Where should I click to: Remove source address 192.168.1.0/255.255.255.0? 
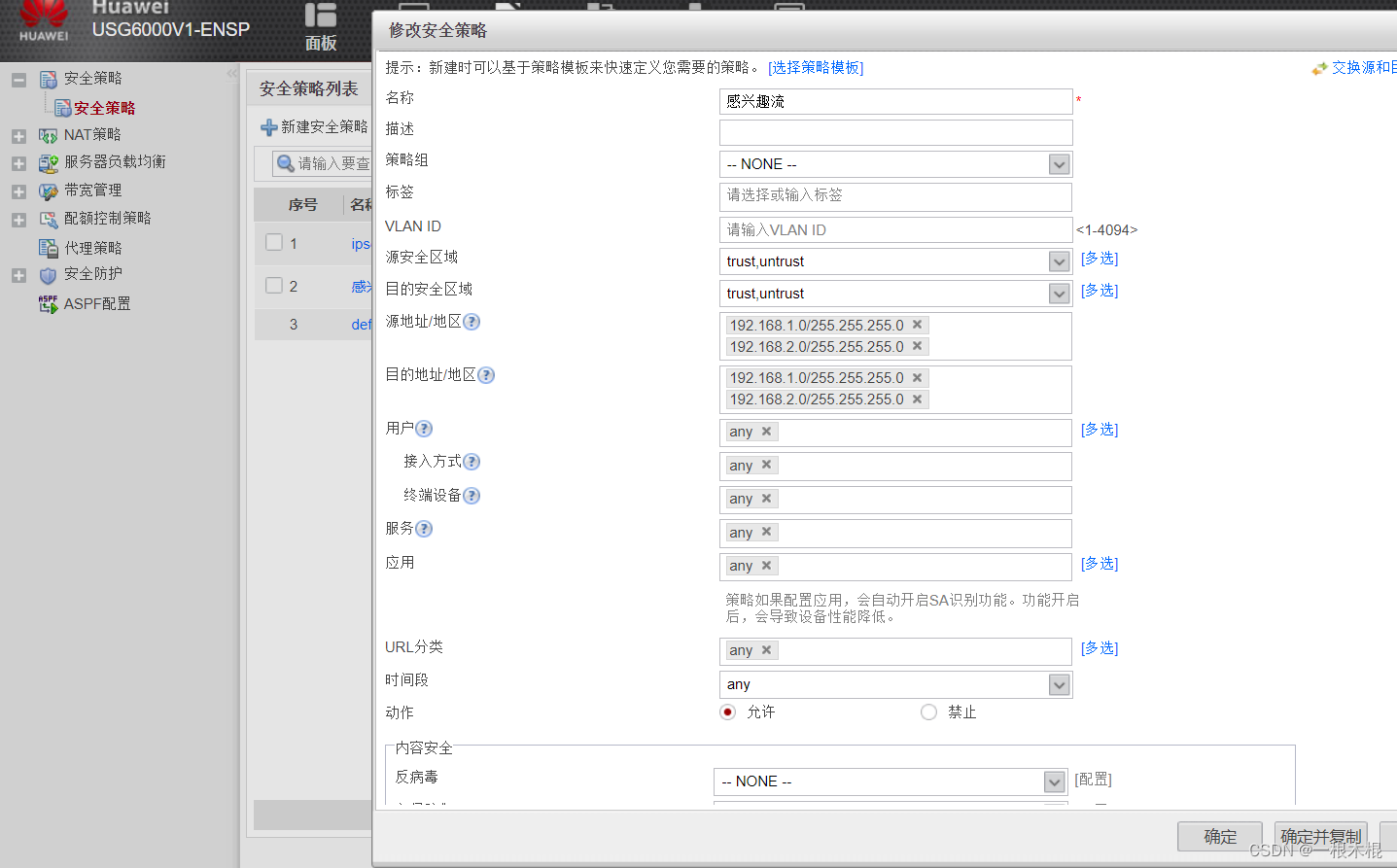coord(917,325)
